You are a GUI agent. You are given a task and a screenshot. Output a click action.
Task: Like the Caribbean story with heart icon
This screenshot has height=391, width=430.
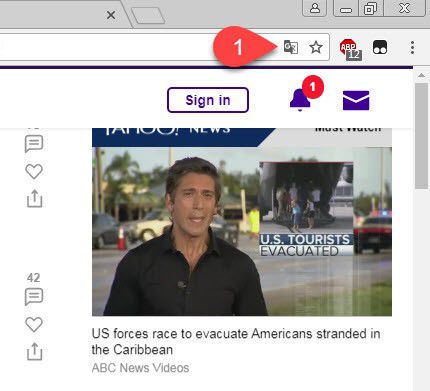click(x=34, y=324)
